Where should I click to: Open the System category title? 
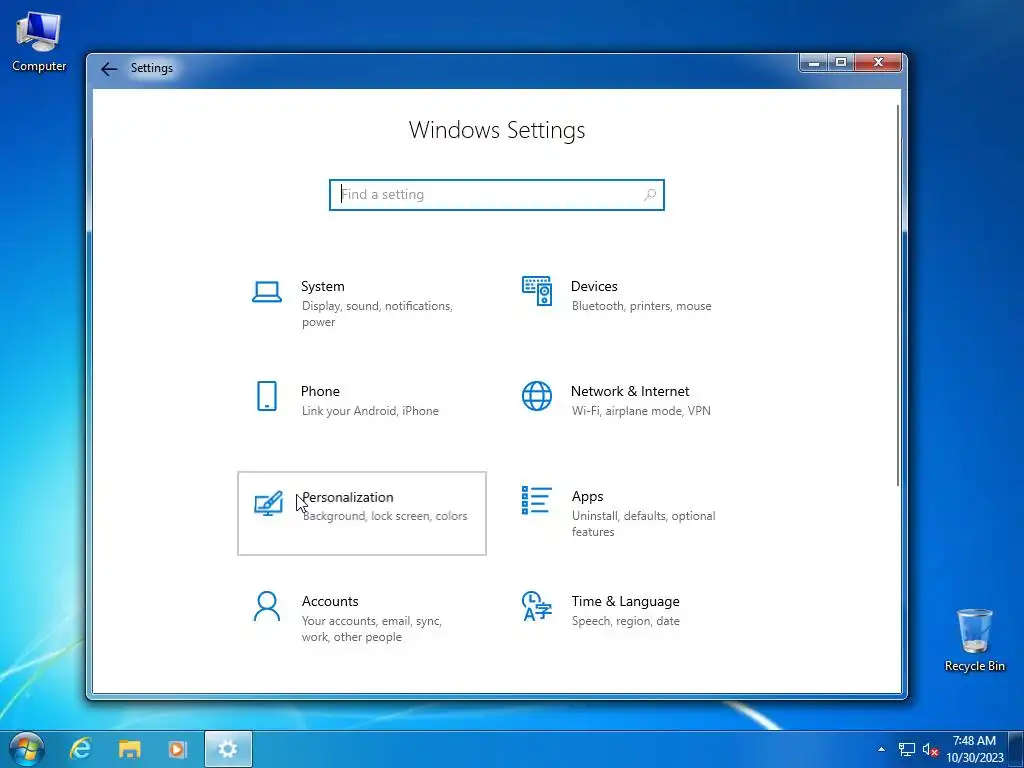pos(323,286)
